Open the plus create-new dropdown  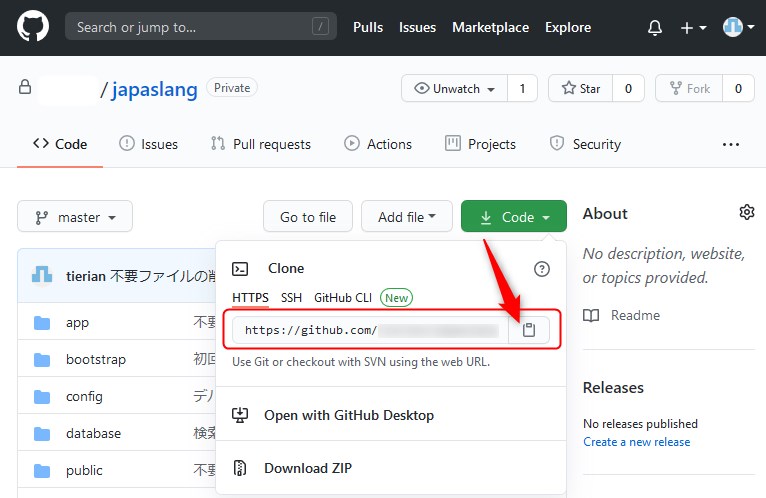(x=693, y=28)
